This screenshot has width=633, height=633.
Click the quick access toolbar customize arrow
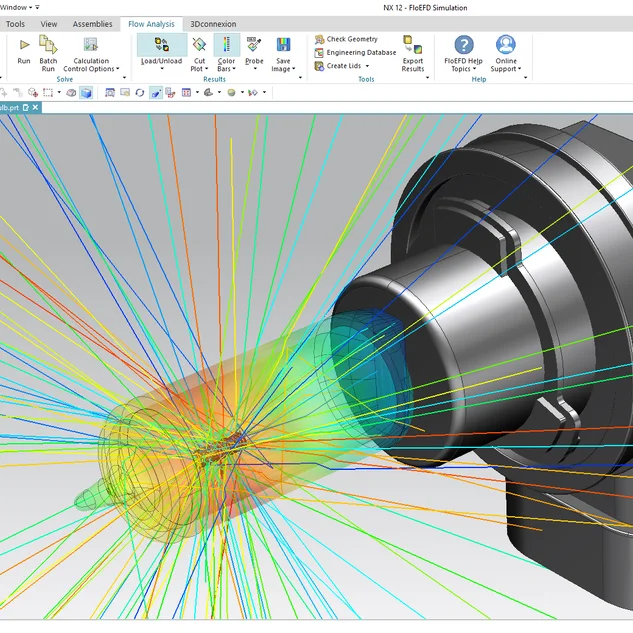click(x=38, y=7)
